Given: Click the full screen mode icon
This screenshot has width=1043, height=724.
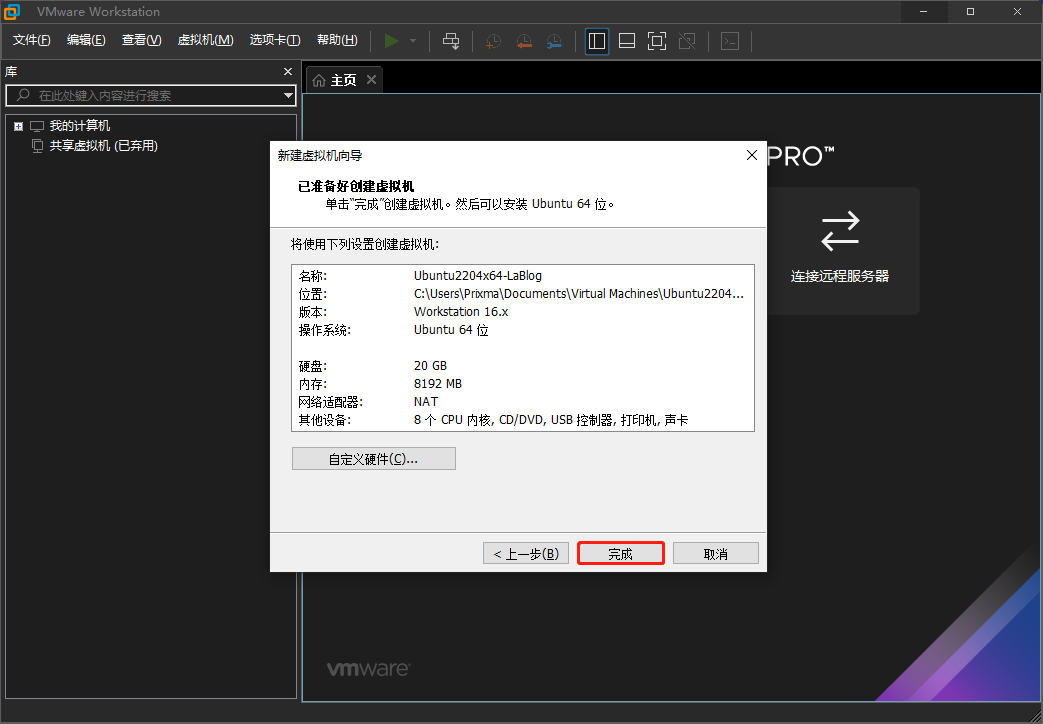Looking at the screenshot, I should 657,41.
